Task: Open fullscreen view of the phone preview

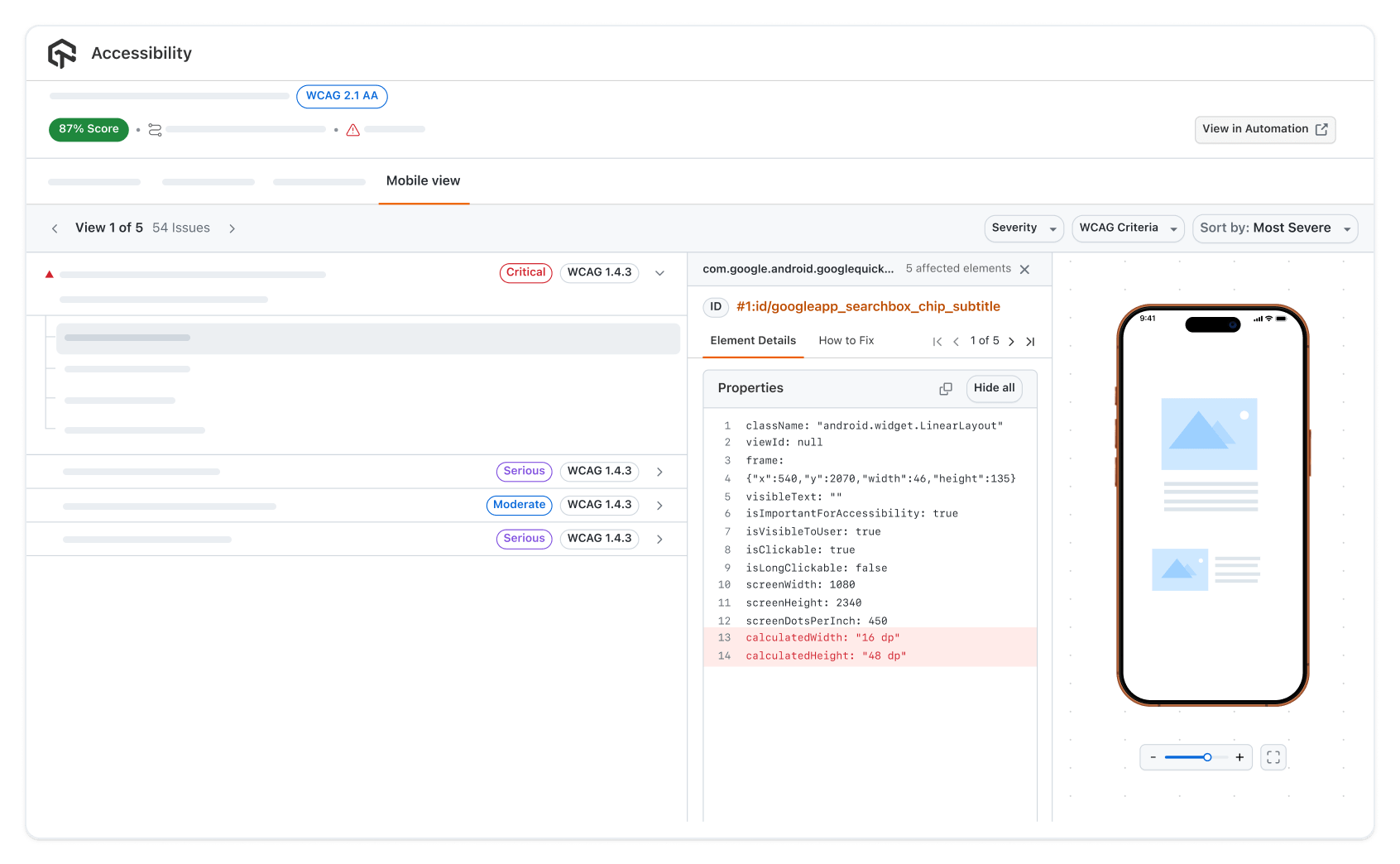Action: [x=1273, y=756]
